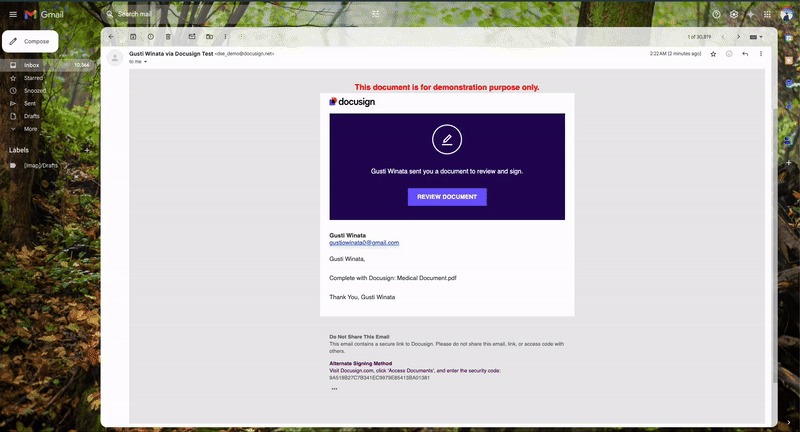Screen dimensions: 800x432
Task: Archive this email
Action: [x=133, y=37]
